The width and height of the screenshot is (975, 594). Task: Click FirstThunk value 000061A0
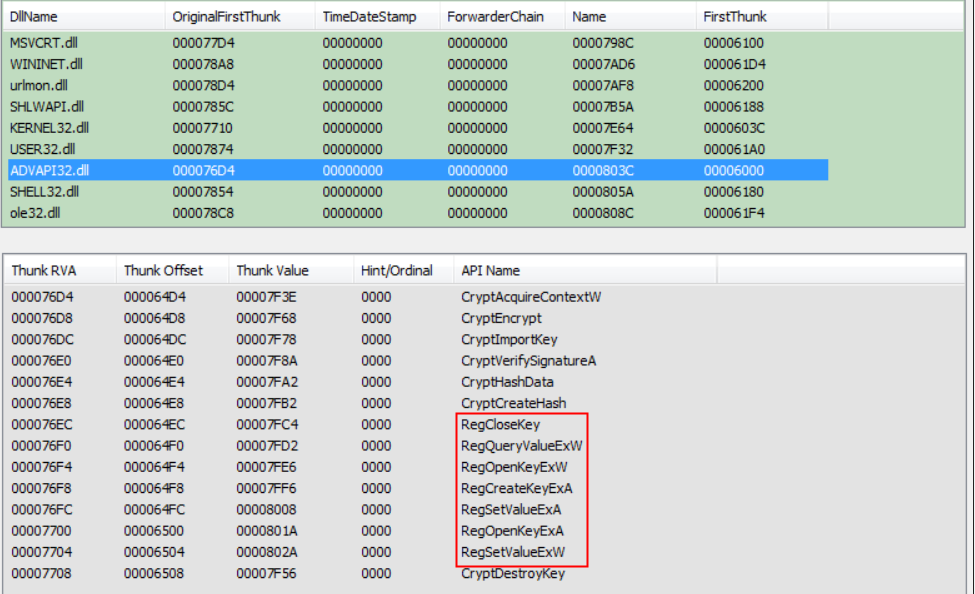point(734,149)
